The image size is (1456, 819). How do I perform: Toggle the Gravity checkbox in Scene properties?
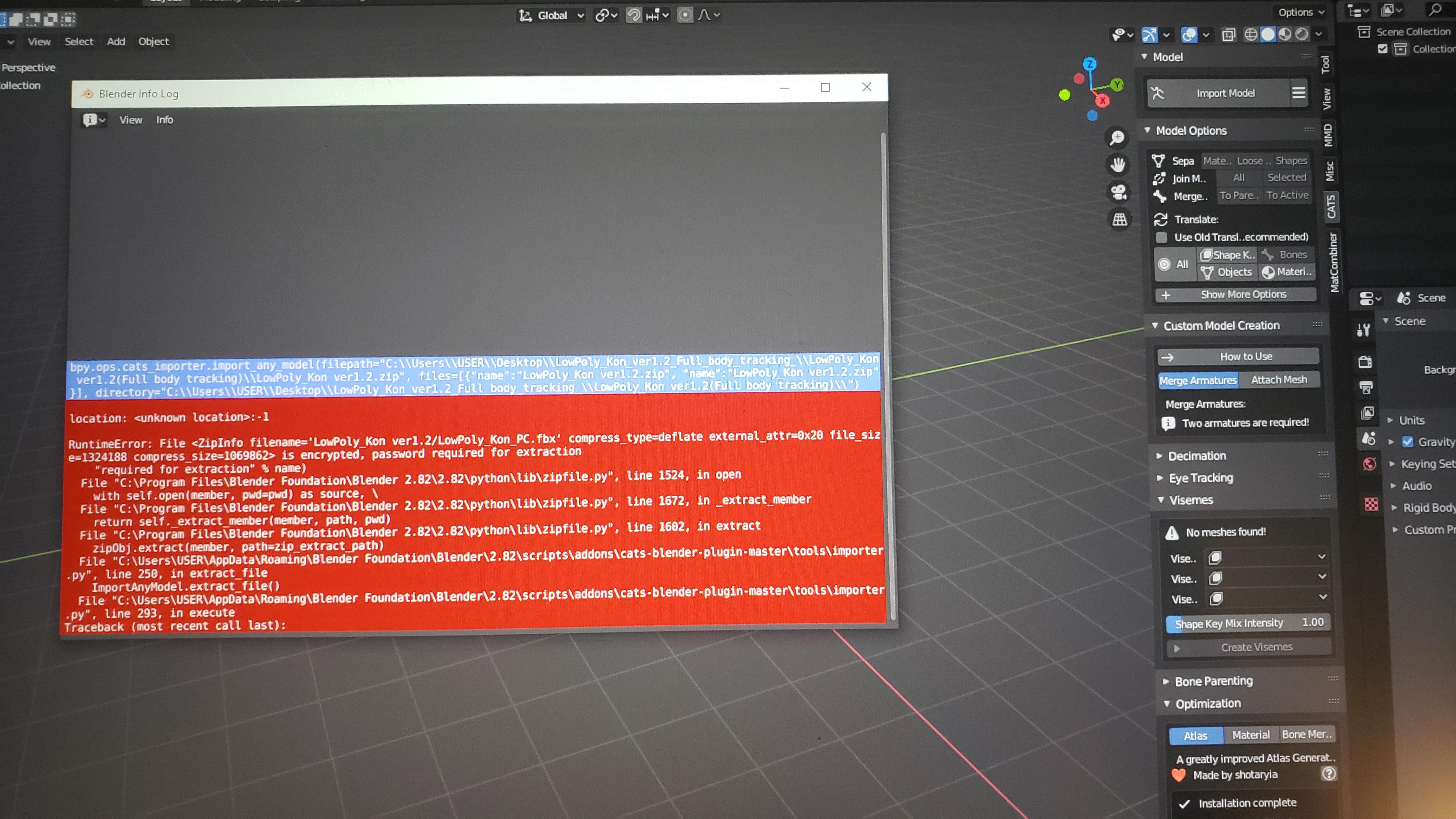coord(1409,441)
